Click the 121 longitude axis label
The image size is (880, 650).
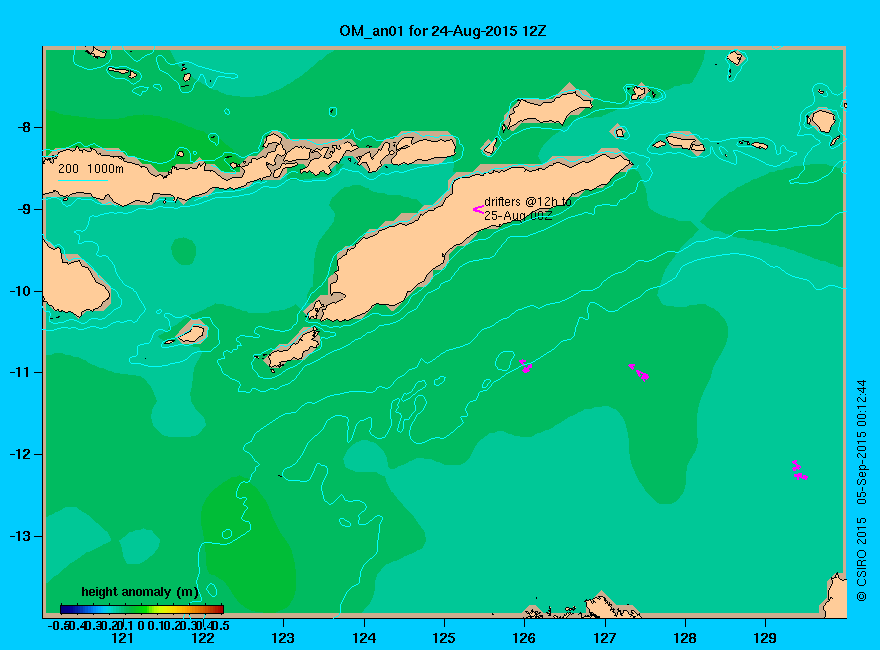click(122, 638)
